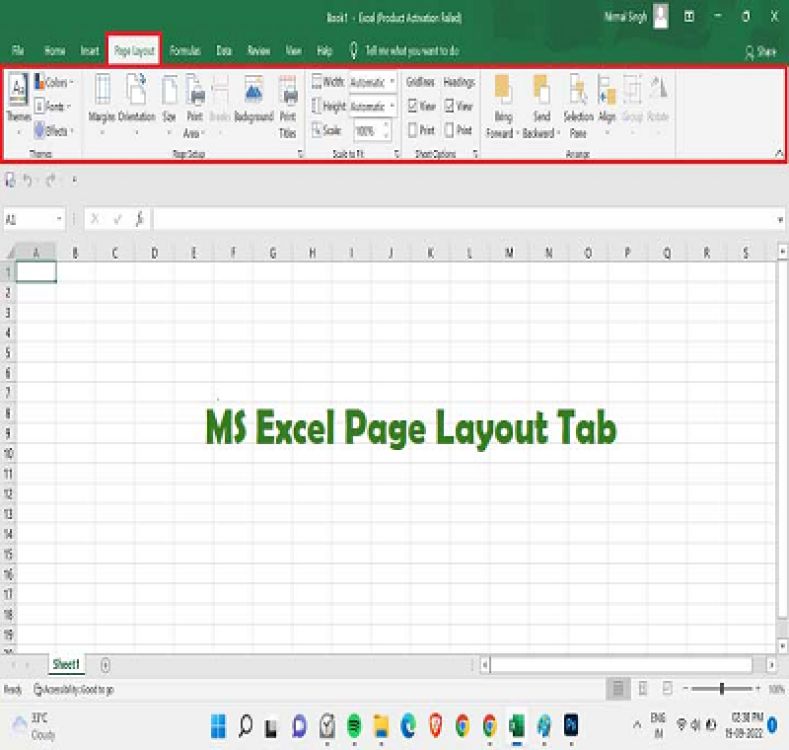The height and width of the screenshot is (750, 789).
Task: Open the File tab
Action: pos(18,50)
